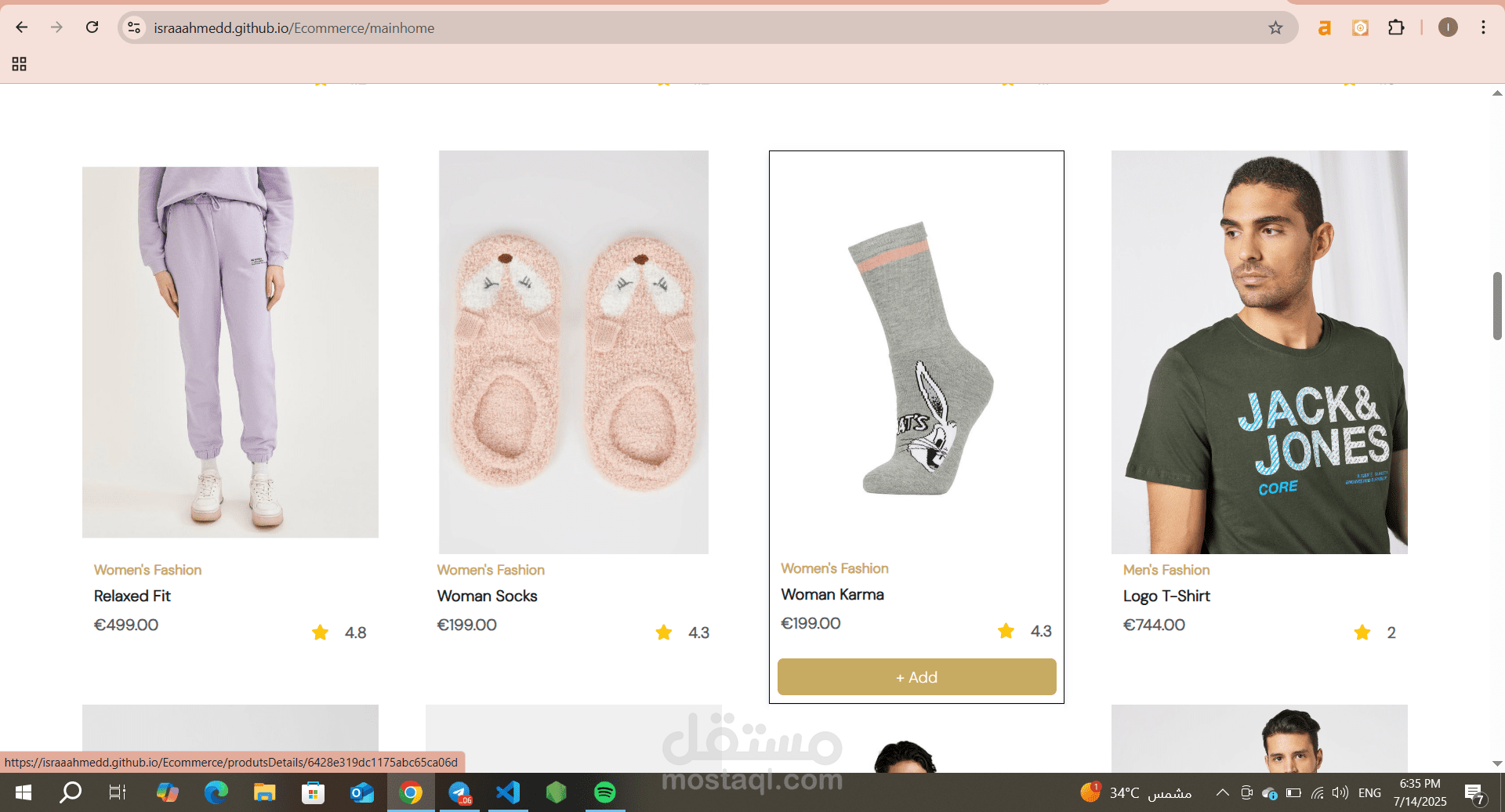Open the orange 'a' browser extension
Image resolution: width=1505 pixels, height=812 pixels.
point(1324,28)
